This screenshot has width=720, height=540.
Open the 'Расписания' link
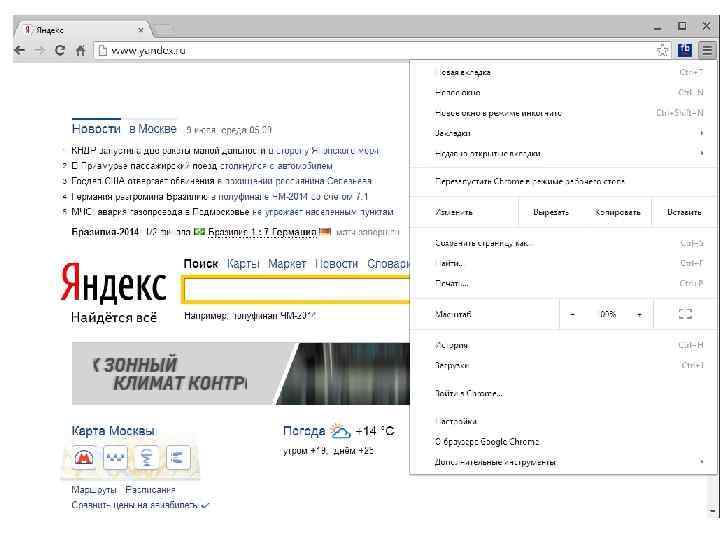tap(150, 490)
